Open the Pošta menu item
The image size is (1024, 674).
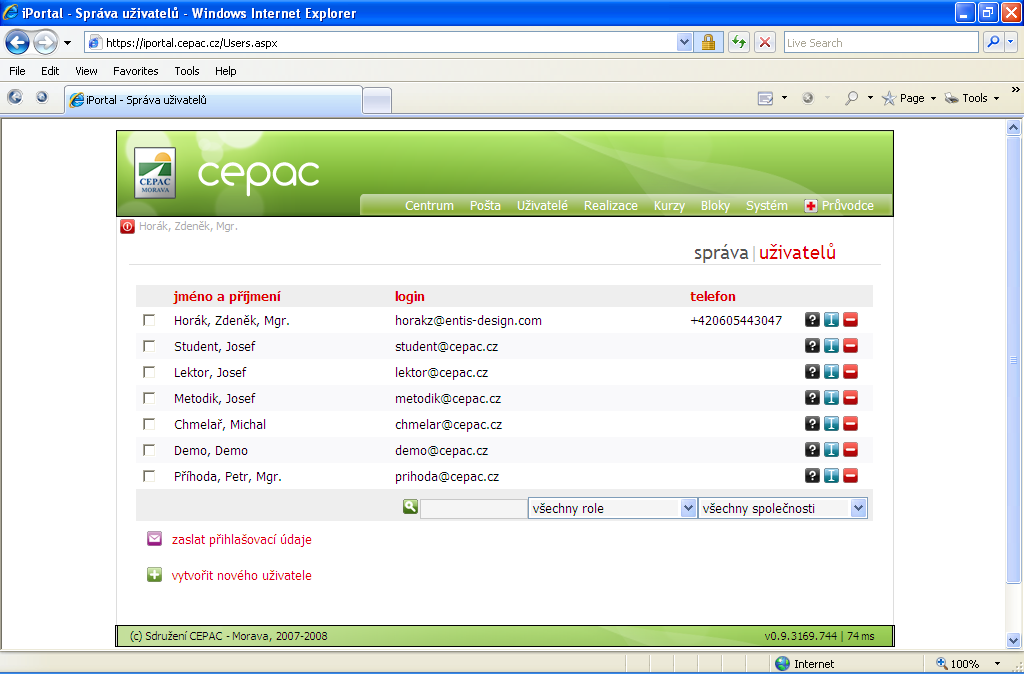(x=485, y=206)
